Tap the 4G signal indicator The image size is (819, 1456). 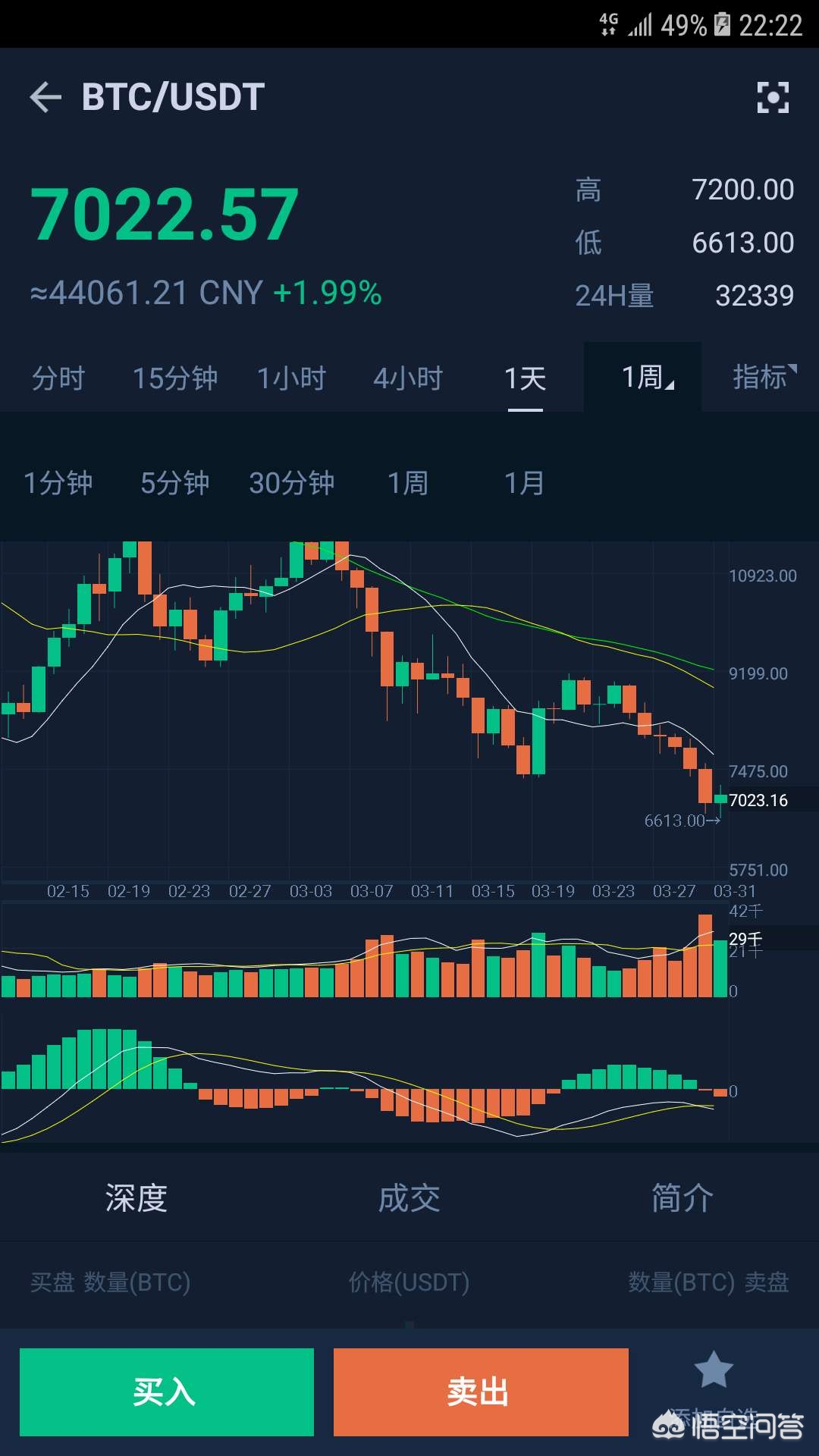click(x=609, y=24)
